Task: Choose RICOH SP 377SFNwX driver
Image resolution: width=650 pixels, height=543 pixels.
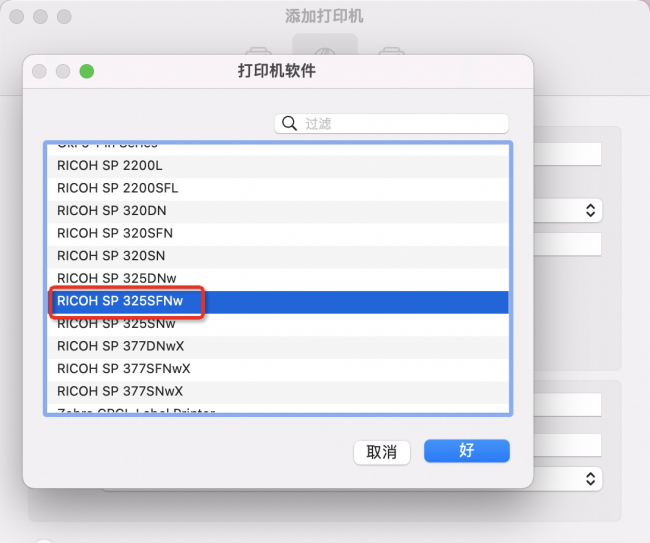Action: pos(278,368)
